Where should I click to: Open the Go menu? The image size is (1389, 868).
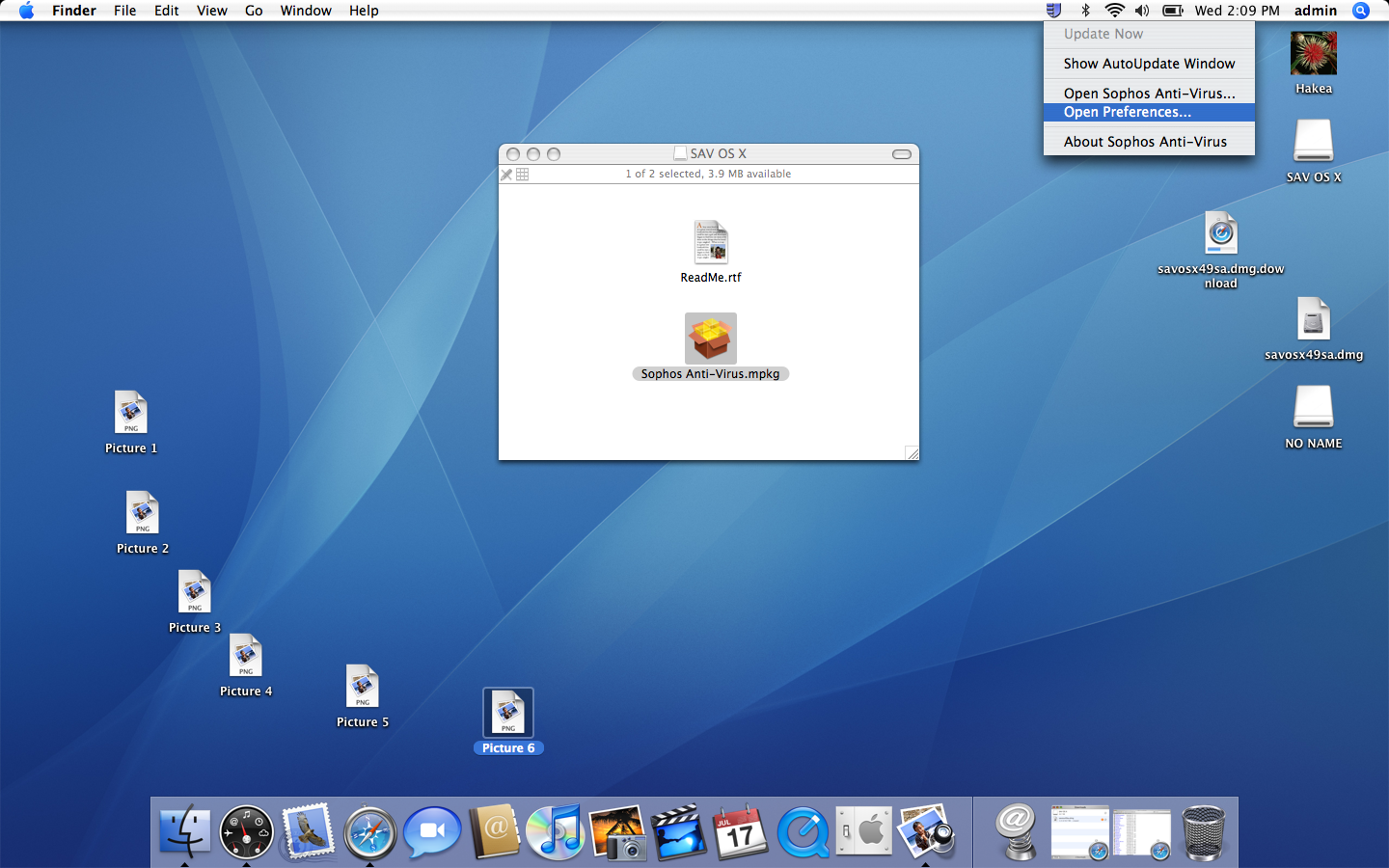pos(254,11)
